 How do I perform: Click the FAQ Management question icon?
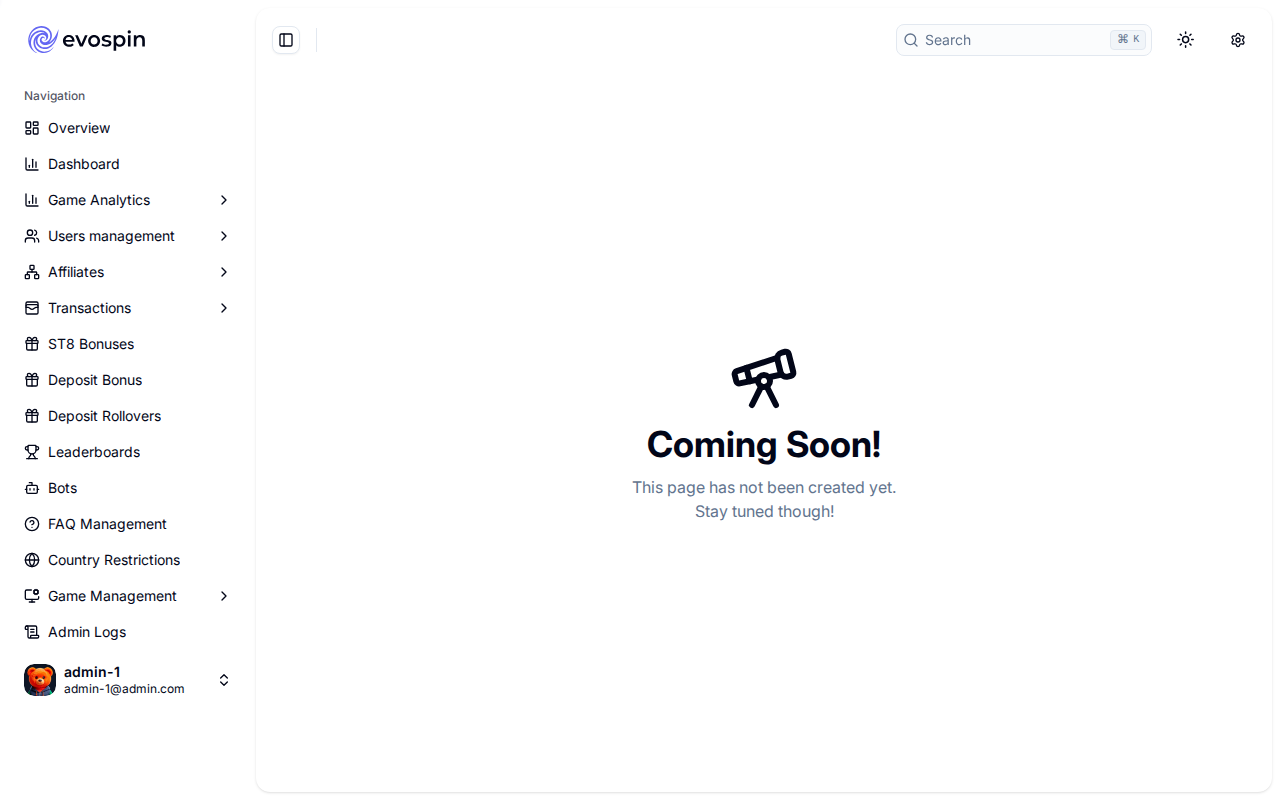point(32,524)
